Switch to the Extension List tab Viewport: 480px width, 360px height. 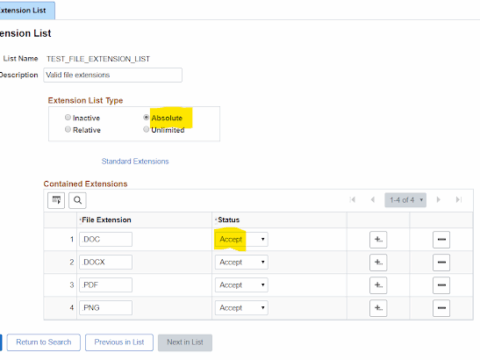27,10
